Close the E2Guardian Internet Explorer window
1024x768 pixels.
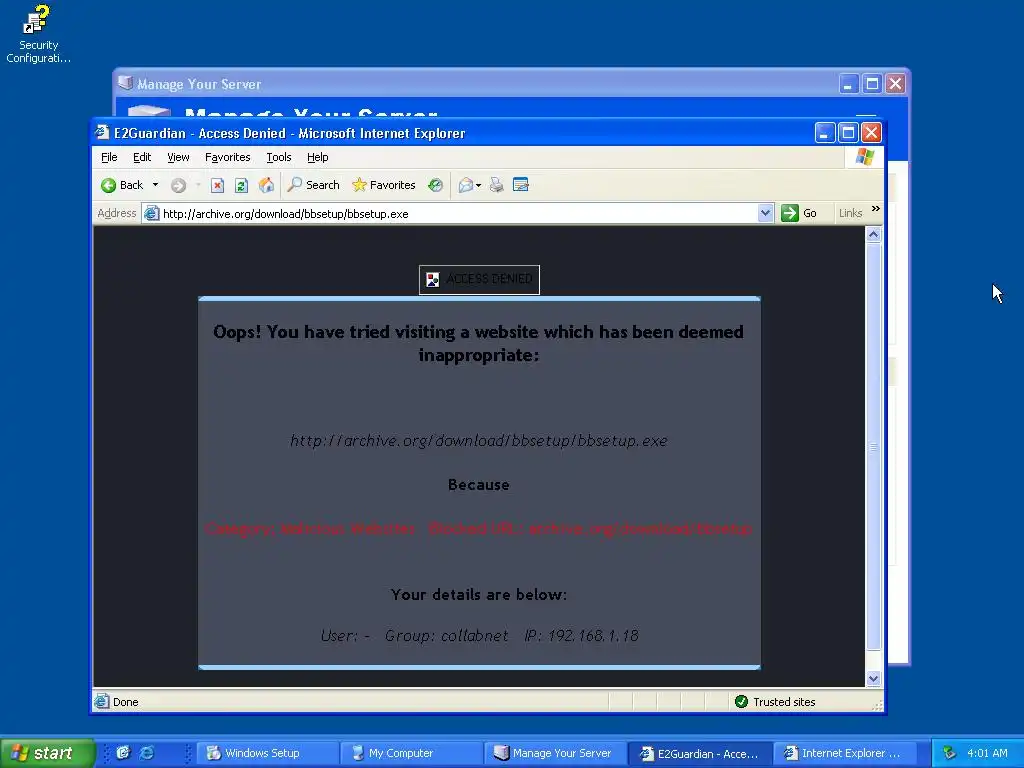[871, 133]
